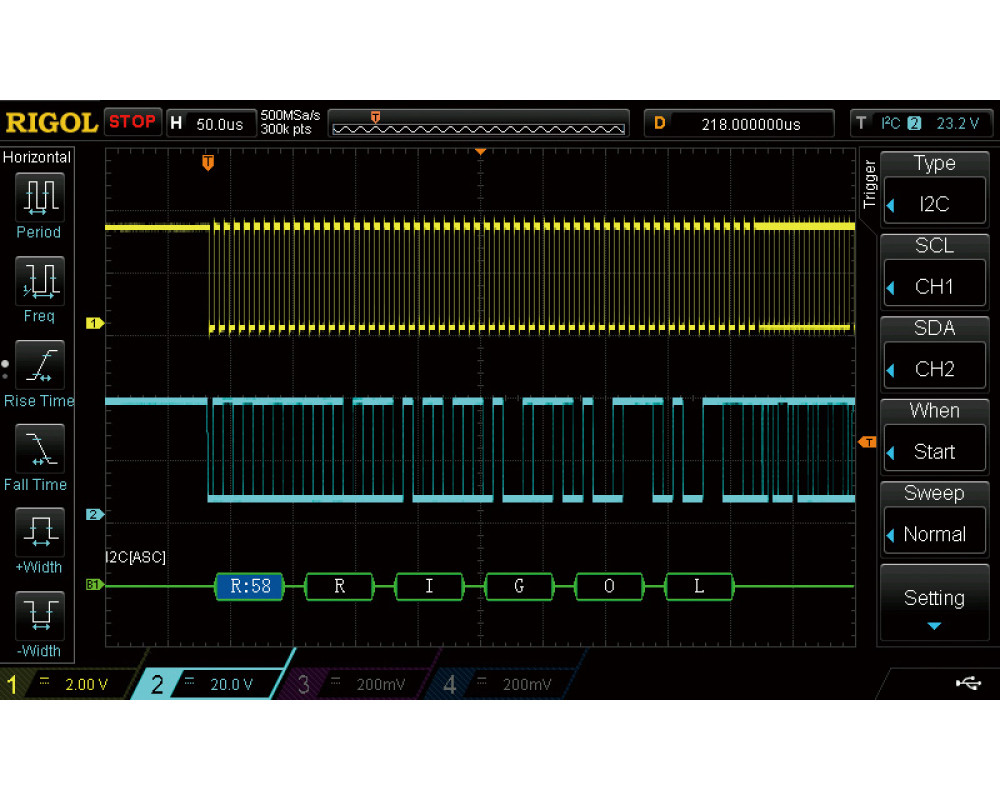Open the trigger Setting submenu

(934, 602)
